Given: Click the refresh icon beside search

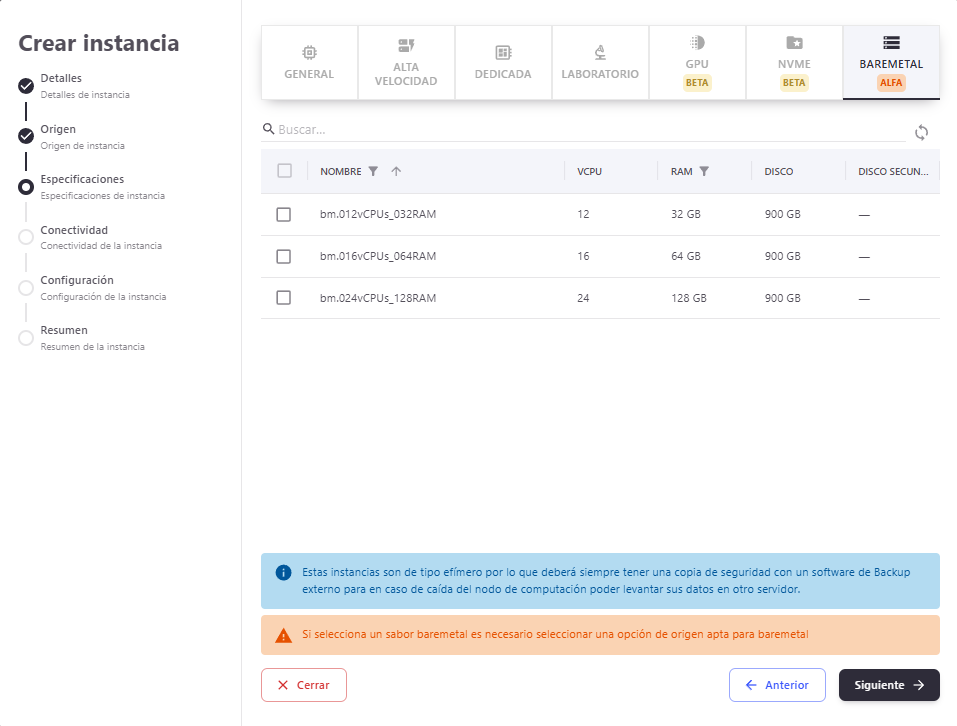Looking at the screenshot, I should pyautogui.click(x=921, y=132).
